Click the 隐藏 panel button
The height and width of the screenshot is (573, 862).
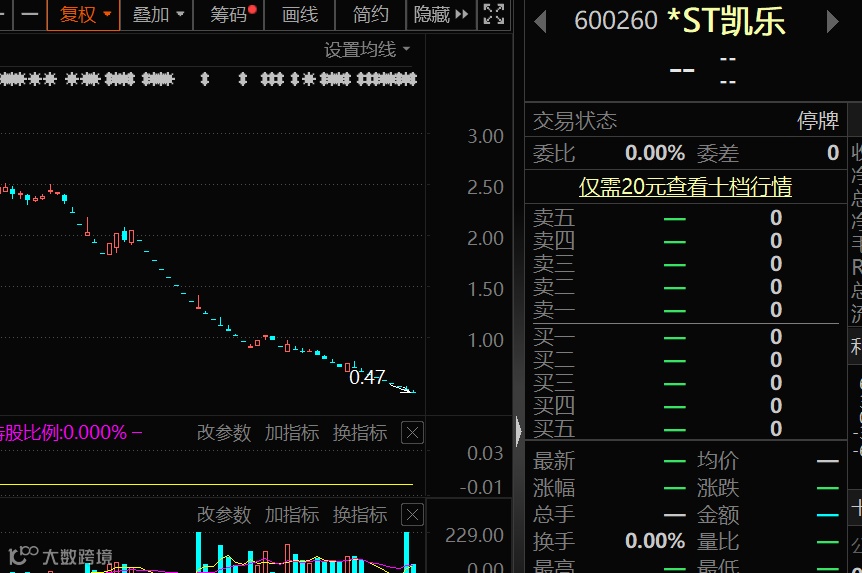click(x=441, y=15)
